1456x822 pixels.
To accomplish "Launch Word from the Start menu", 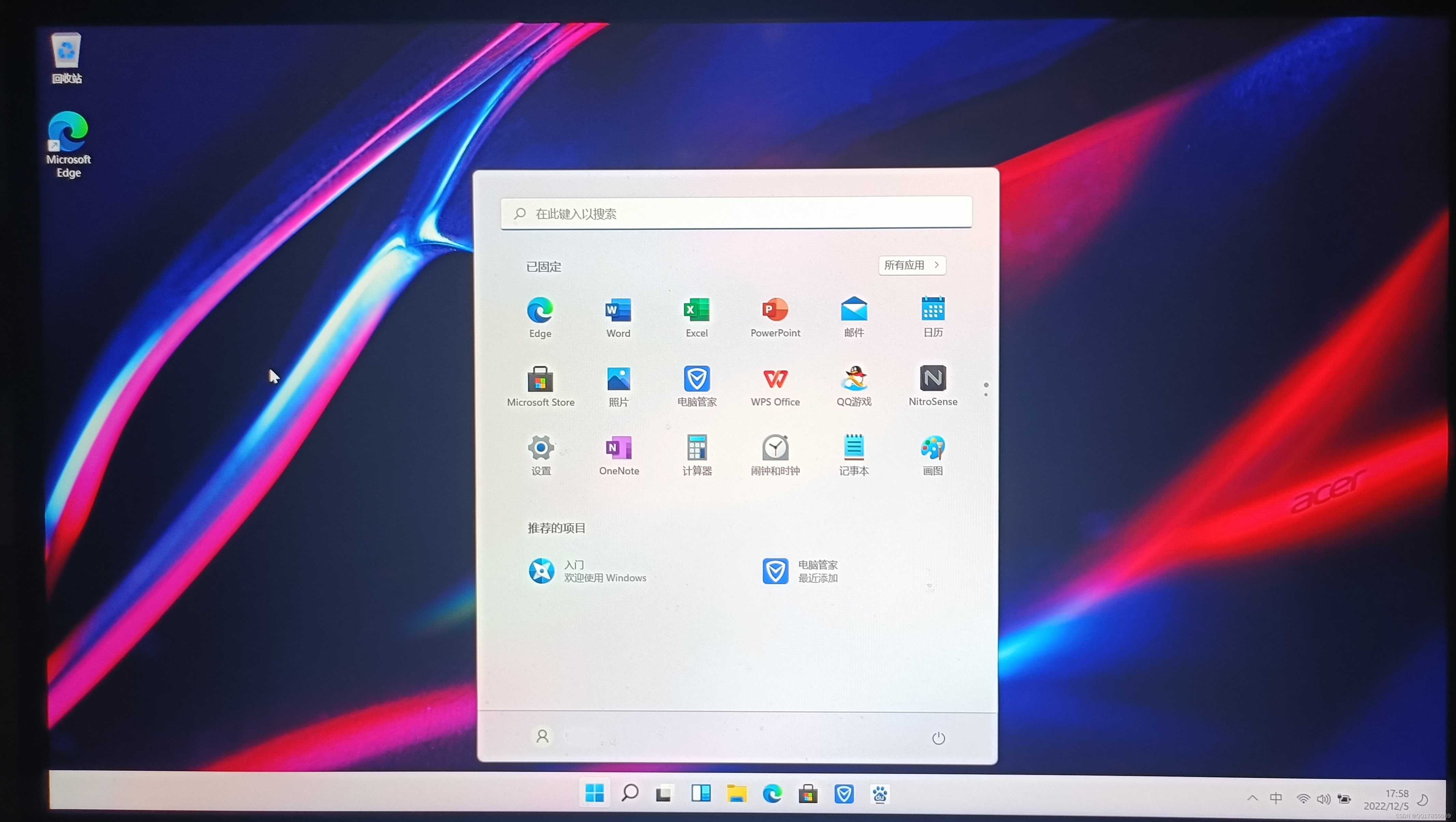I will click(x=618, y=317).
